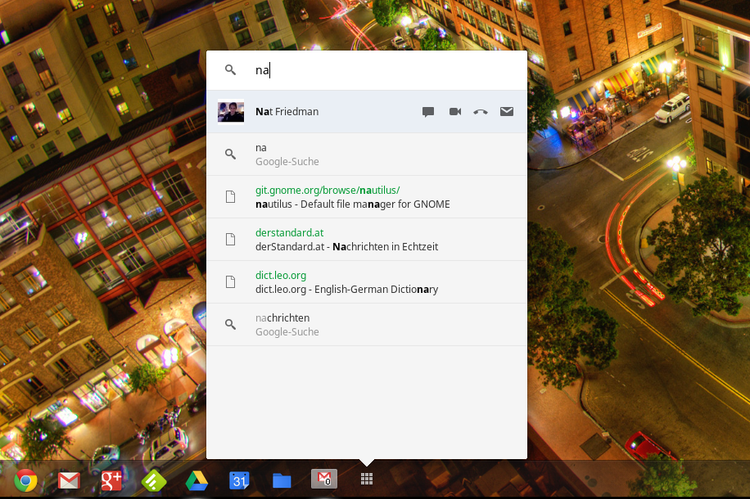750x499 pixels.
Task: Select the 'nachrichten' Google-Suche suggestion
Action: point(366,325)
